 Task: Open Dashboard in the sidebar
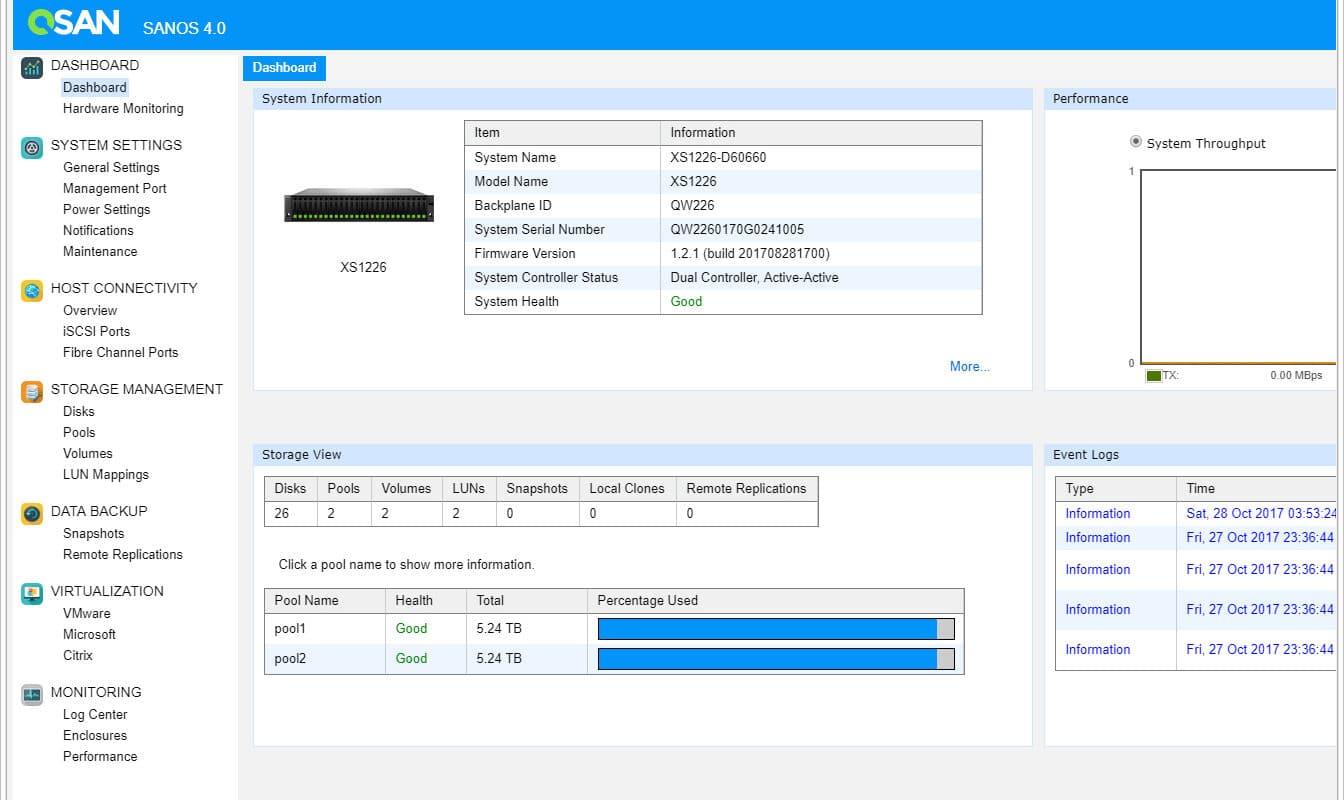[x=95, y=87]
